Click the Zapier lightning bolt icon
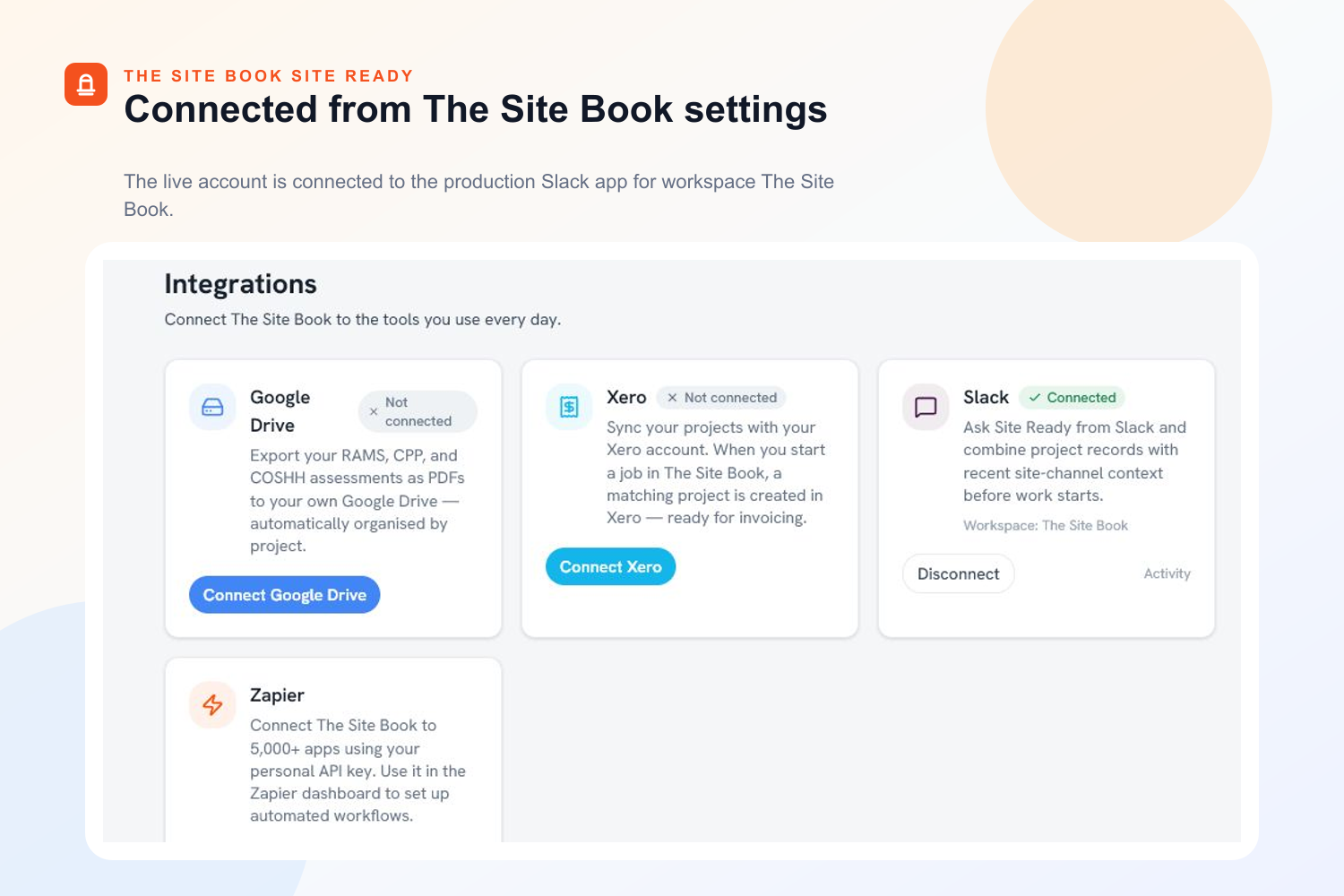 pyautogui.click(x=212, y=705)
